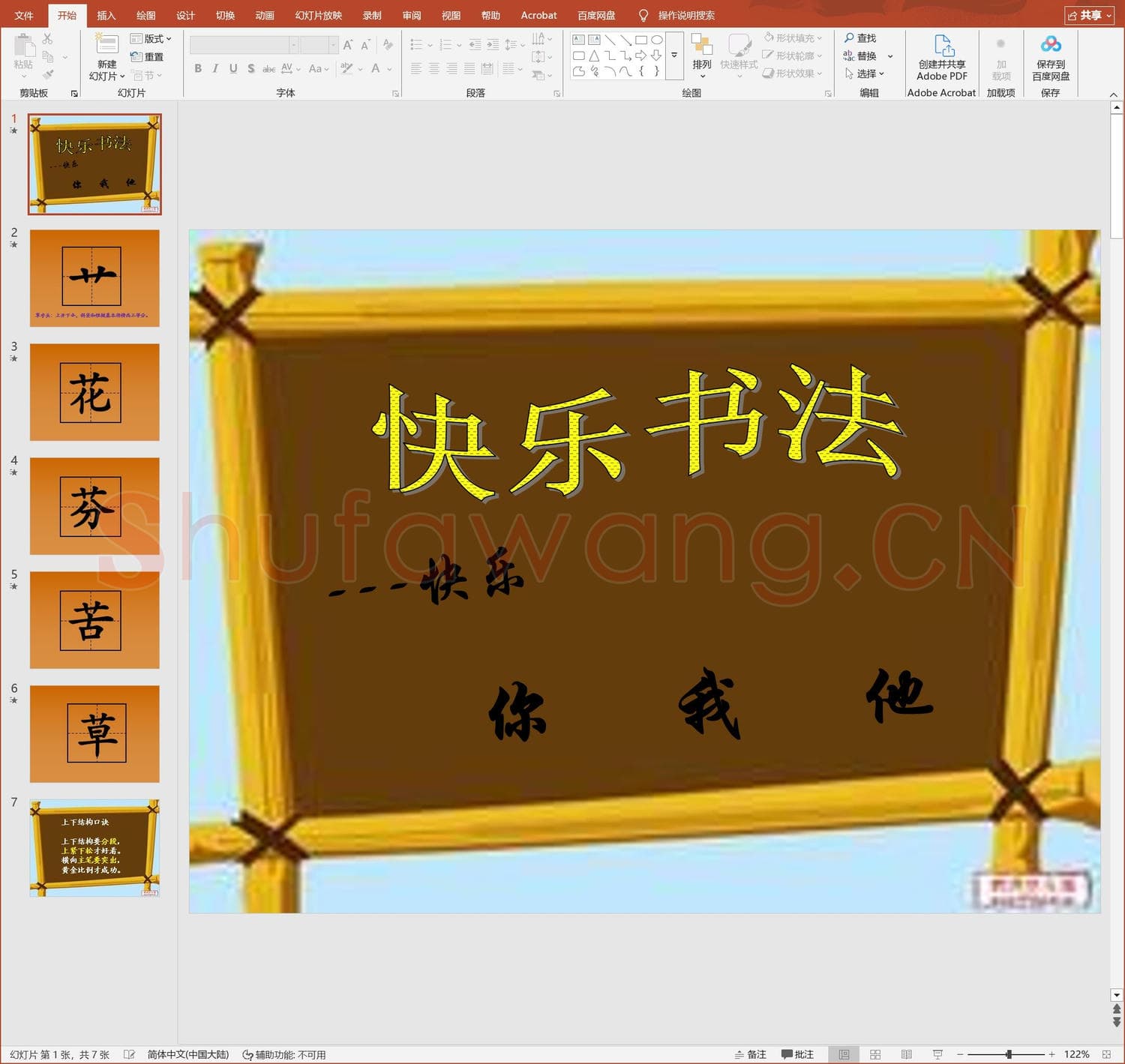The image size is (1125, 1064).
Task: Open the Paste (粘贴) dropdown arrow
Action: 23,76
